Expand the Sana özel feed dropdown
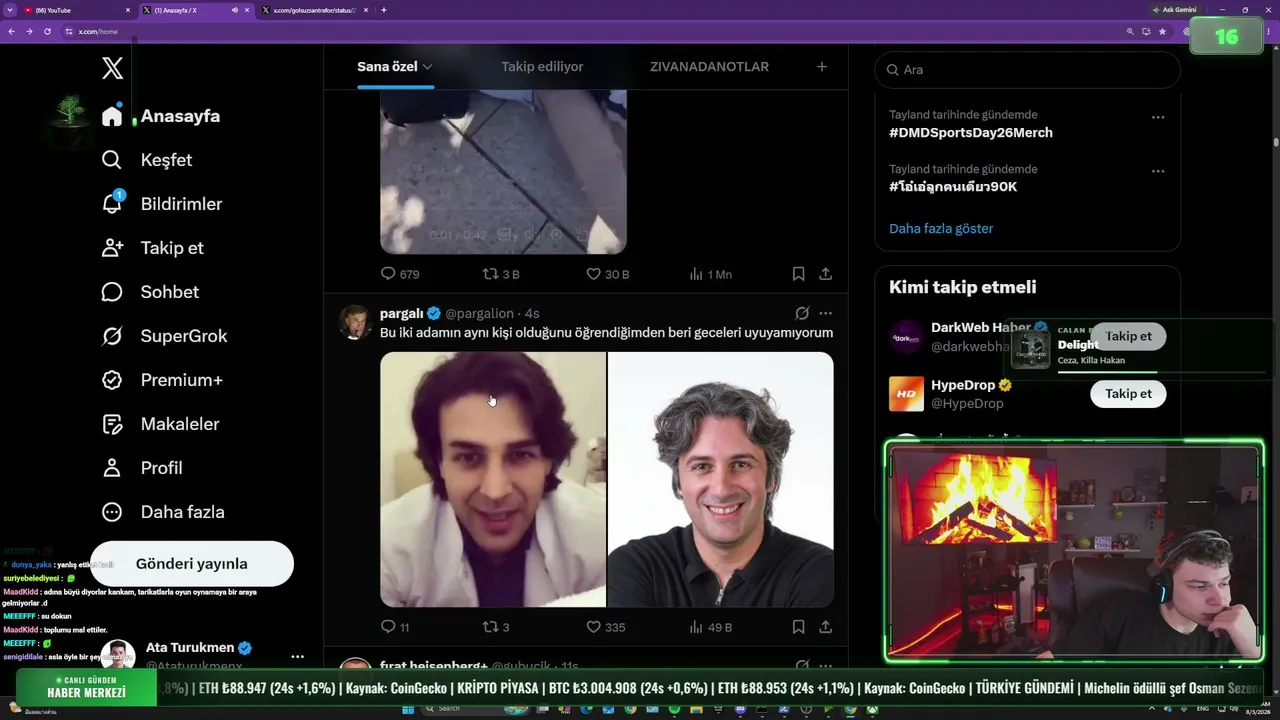 [x=427, y=67]
